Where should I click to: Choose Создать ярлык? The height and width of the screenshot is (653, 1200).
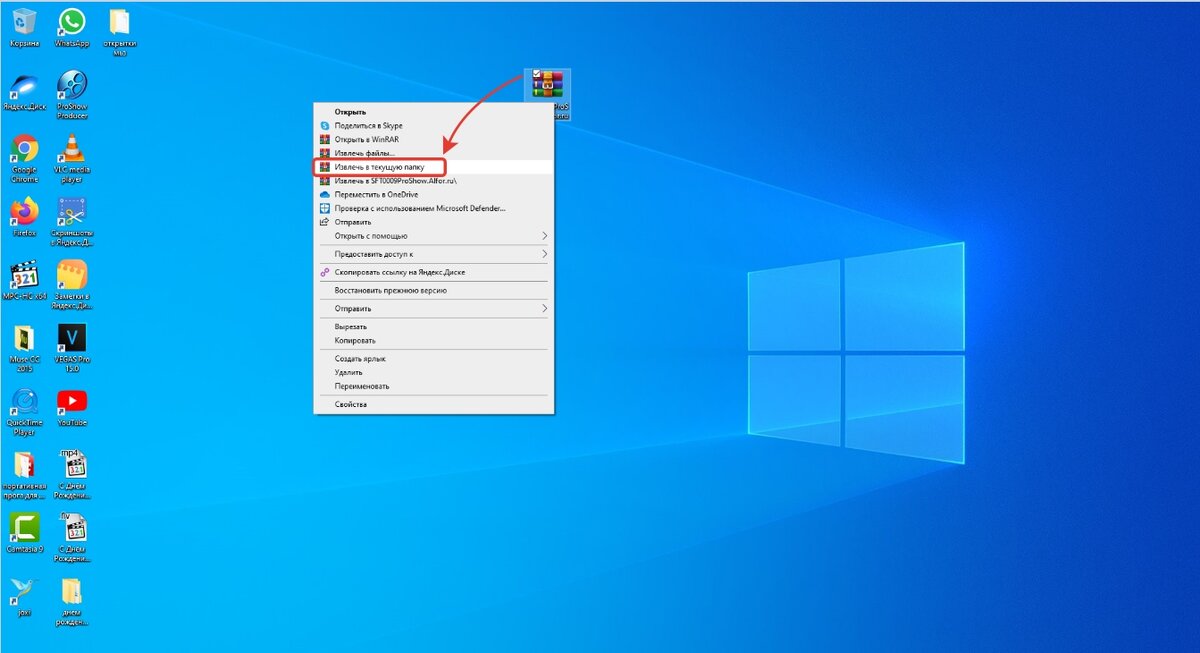(434, 358)
